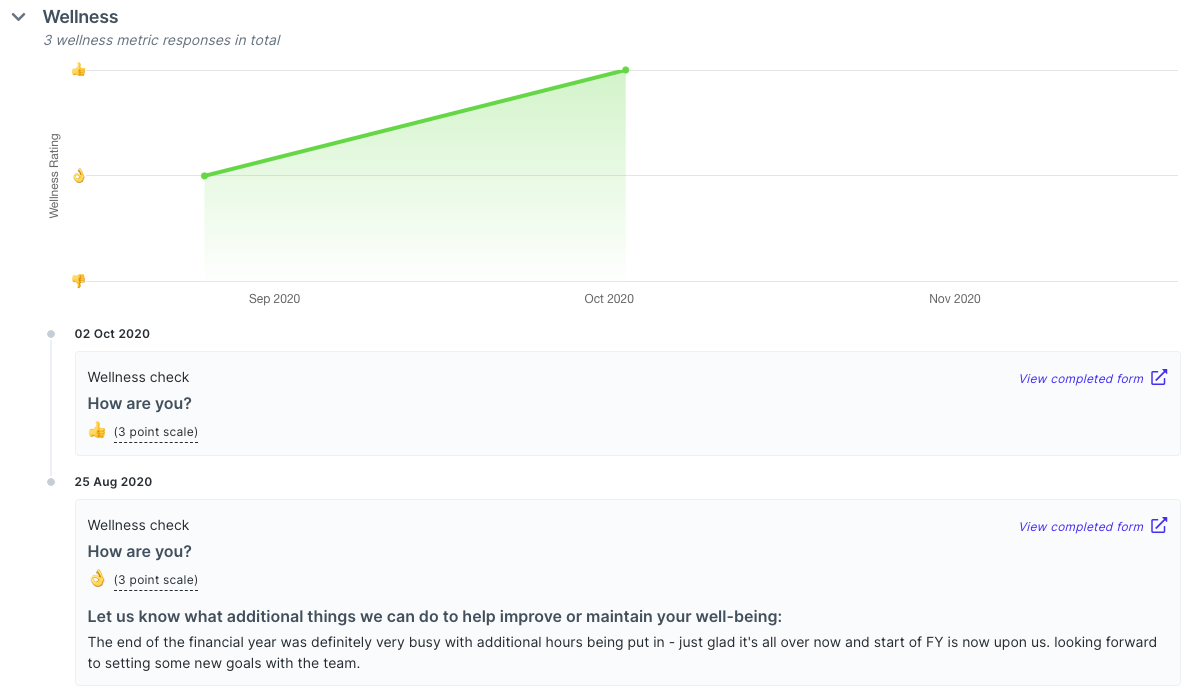Click OK hand rating in 25 Aug entry
The height and width of the screenshot is (698, 1202).
97,578
